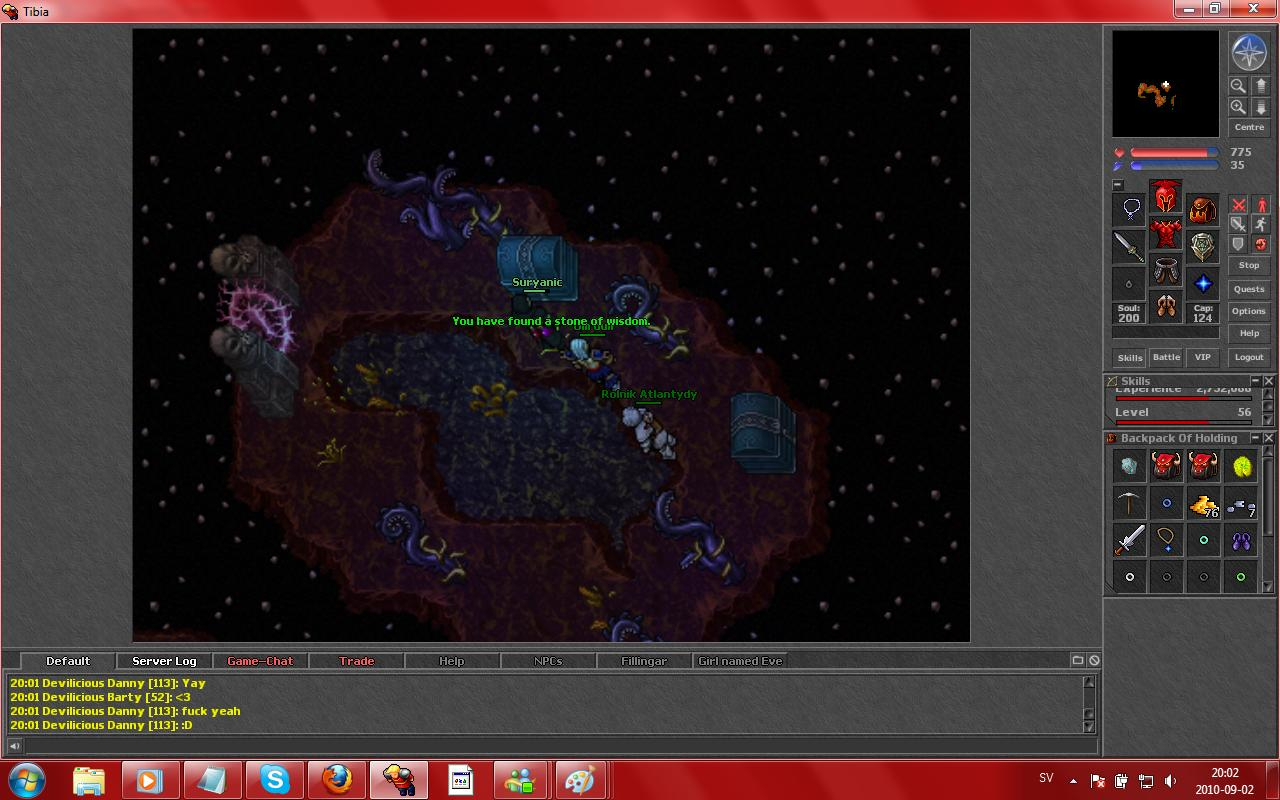Click the Stop button

point(1250,265)
